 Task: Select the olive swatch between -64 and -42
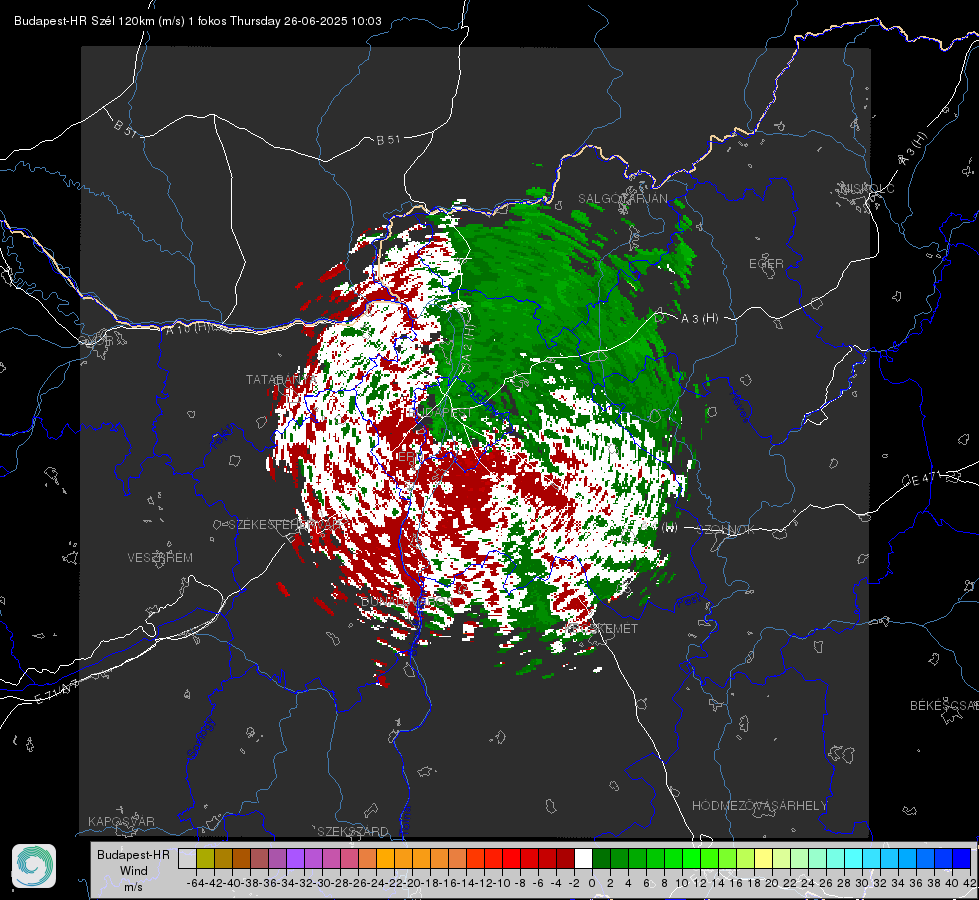point(205,859)
